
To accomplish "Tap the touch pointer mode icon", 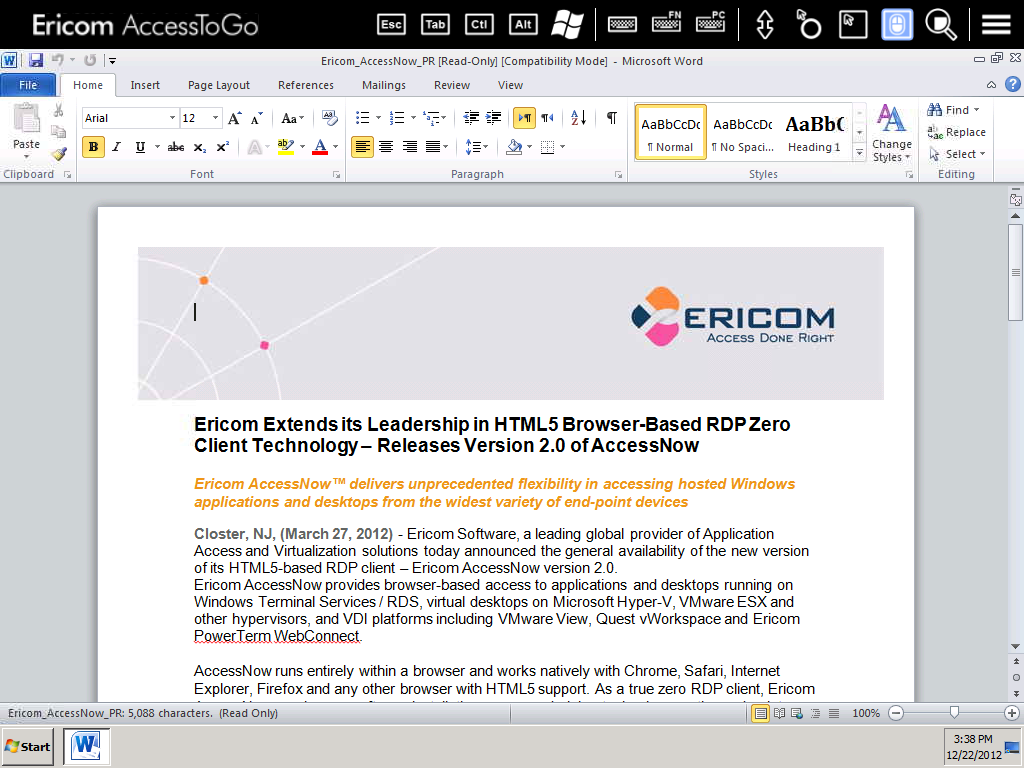I will tap(808, 25).
